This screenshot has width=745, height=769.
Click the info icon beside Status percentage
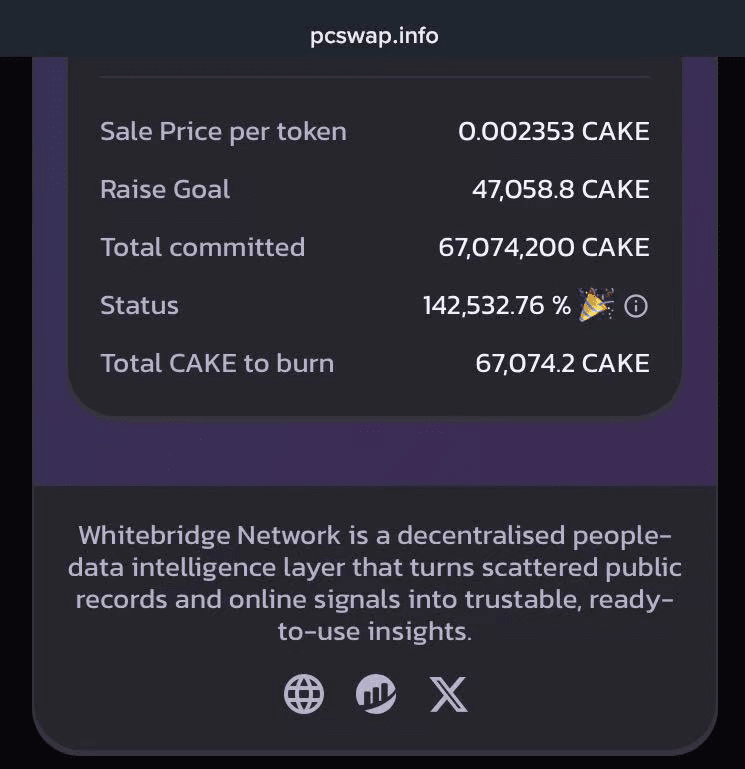[635, 306]
